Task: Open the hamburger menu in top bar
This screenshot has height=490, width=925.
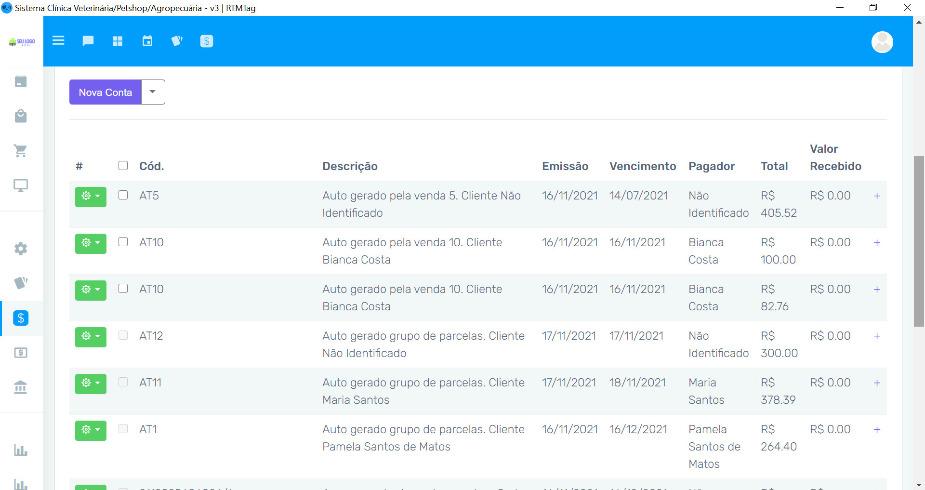Action: (58, 41)
